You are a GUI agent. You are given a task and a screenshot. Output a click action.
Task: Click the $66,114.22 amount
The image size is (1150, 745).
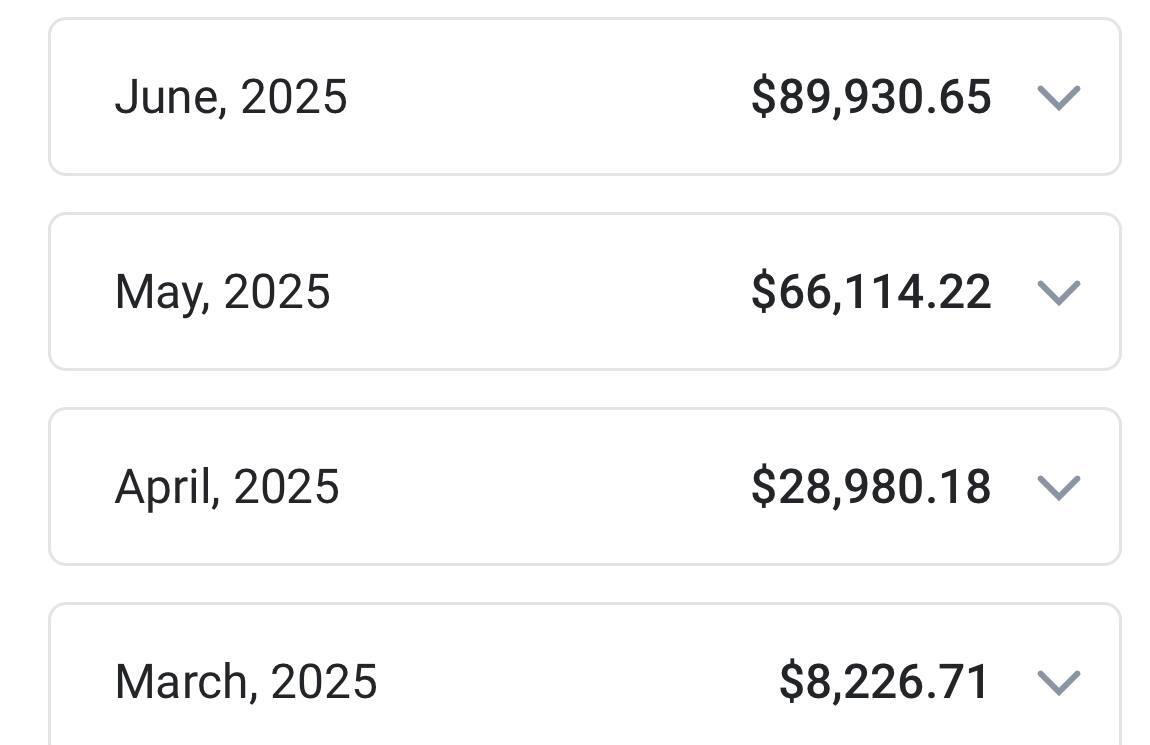[x=871, y=292]
